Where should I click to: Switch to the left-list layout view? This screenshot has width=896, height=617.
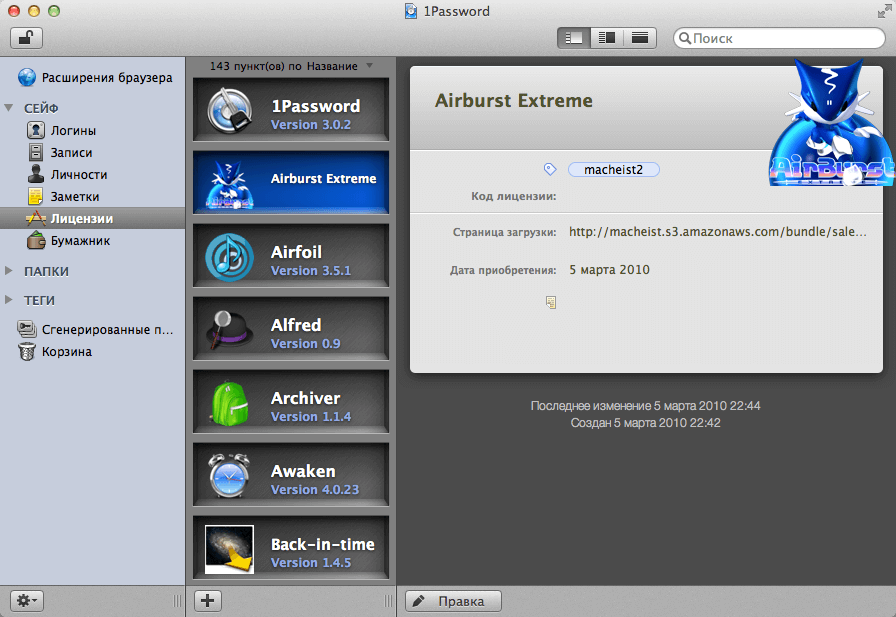(x=574, y=38)
